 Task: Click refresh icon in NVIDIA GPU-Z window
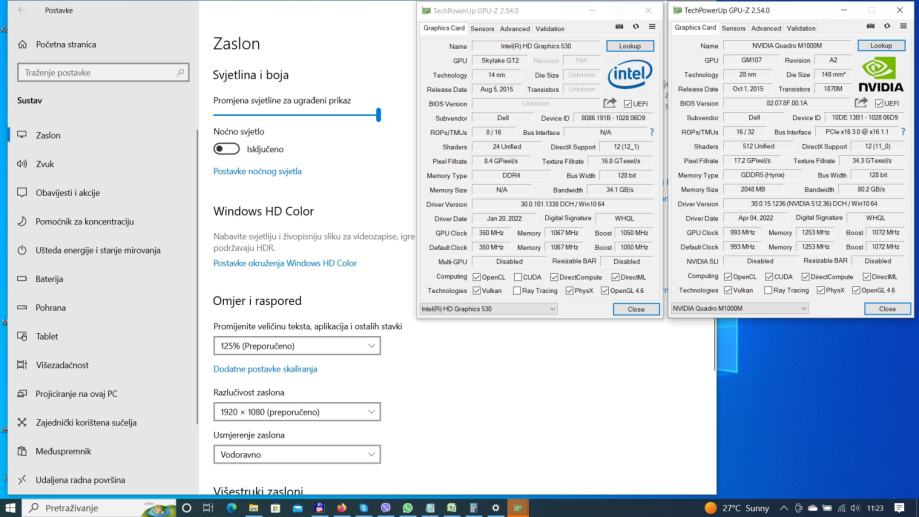click(x=887, y=26)
